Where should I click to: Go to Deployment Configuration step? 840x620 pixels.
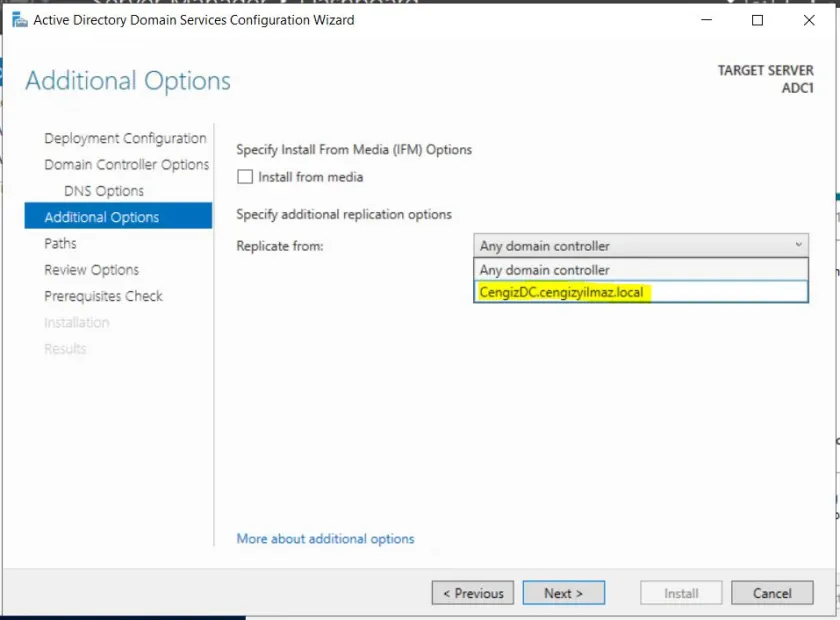point(125,138)
